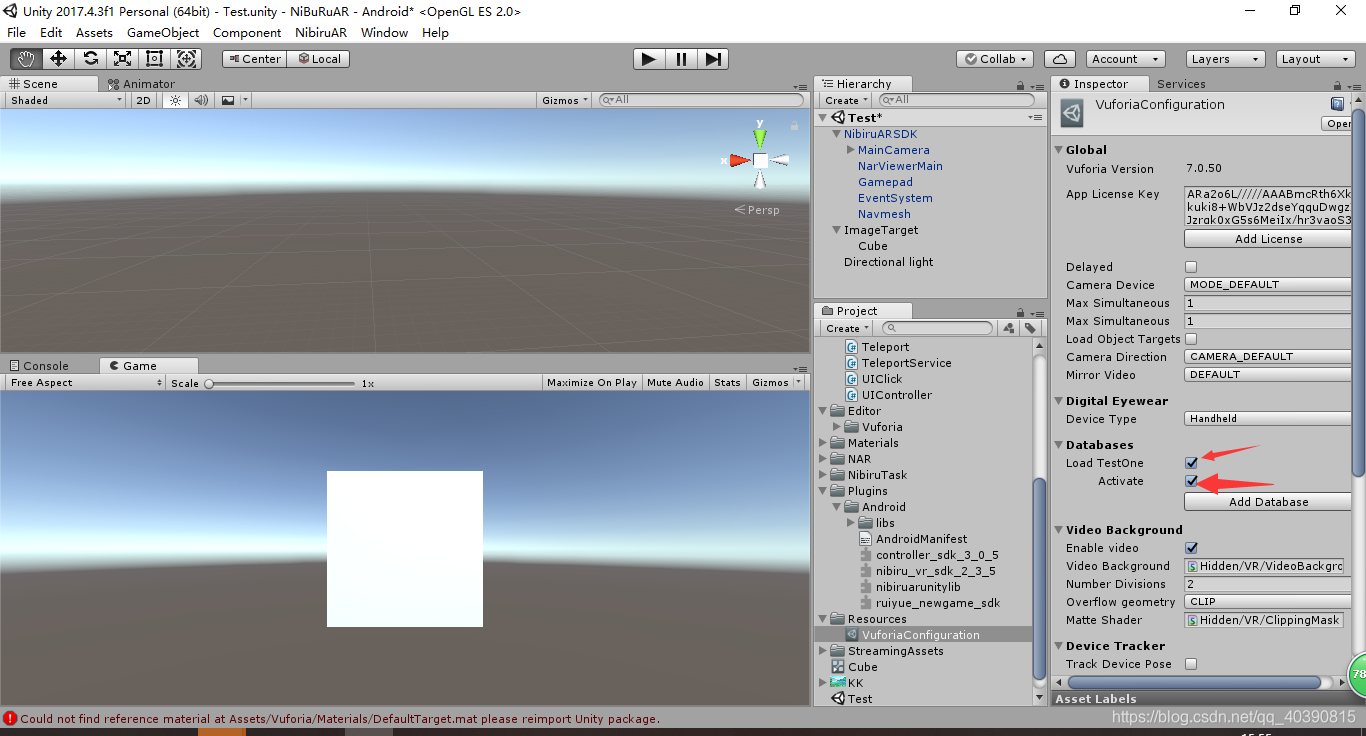Image resolution: width=1366 pixels, height=736 pixels.
Task: Switch to the Animator tab
Action: (141, 84)
